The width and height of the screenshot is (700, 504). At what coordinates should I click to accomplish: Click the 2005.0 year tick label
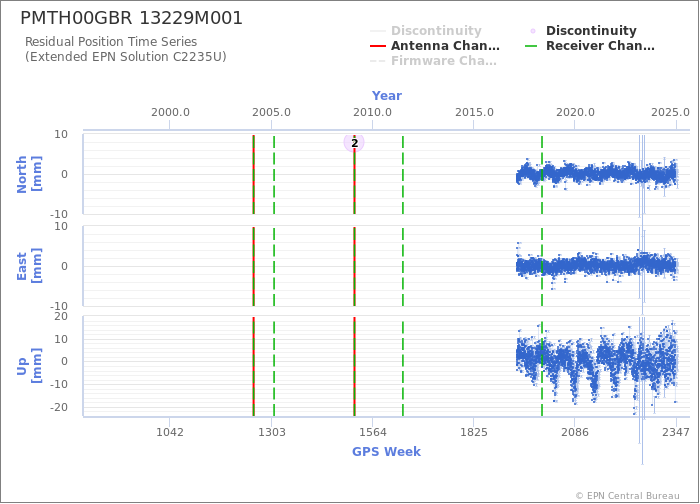271,112
